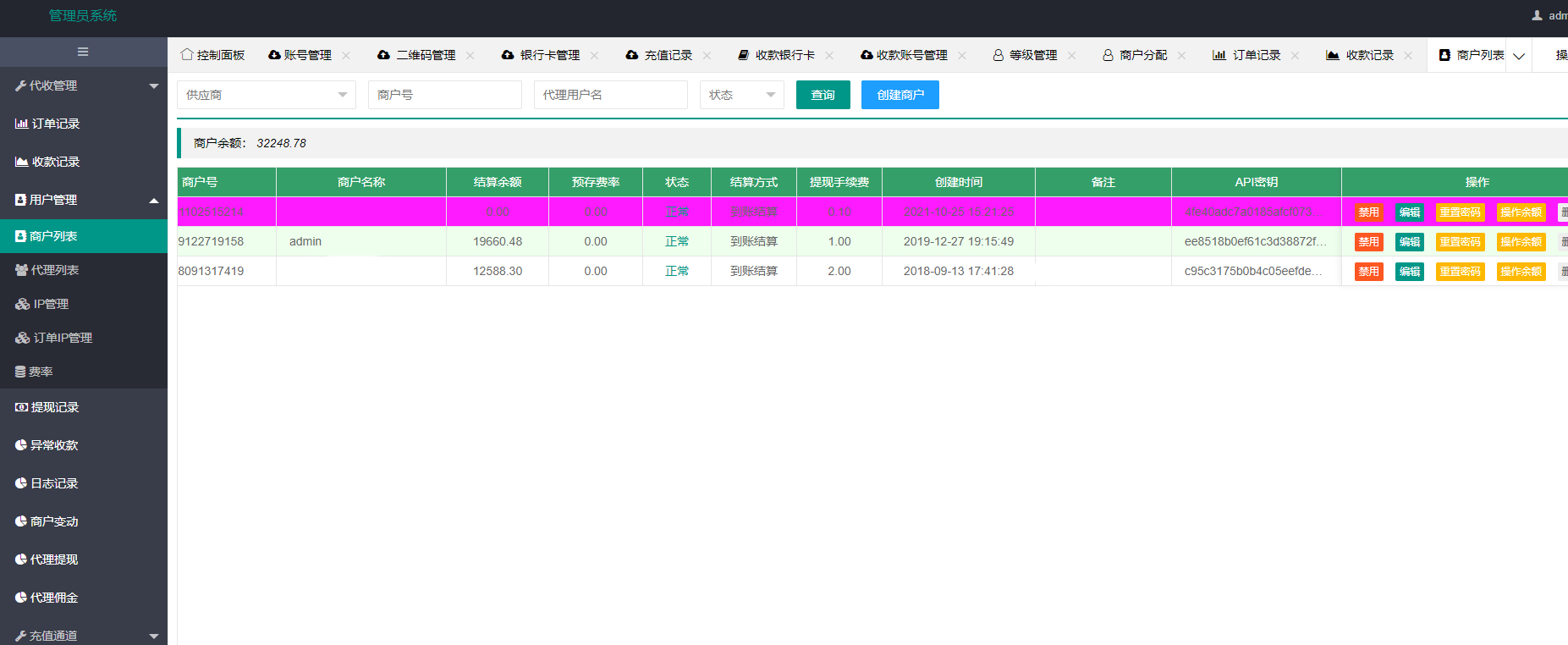Close the 商户分配 tab
Screen dimensions: 1568x645
pos(1181,56)
